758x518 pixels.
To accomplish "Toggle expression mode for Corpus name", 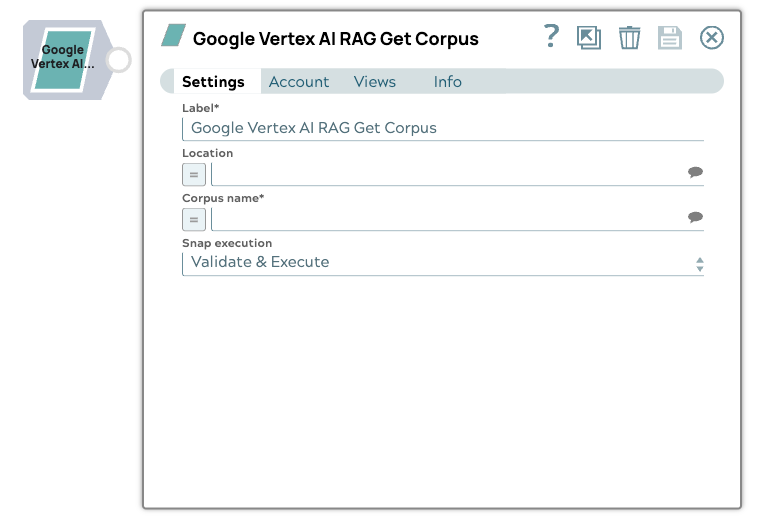I will pyautogui.click(x=194, y=219).
